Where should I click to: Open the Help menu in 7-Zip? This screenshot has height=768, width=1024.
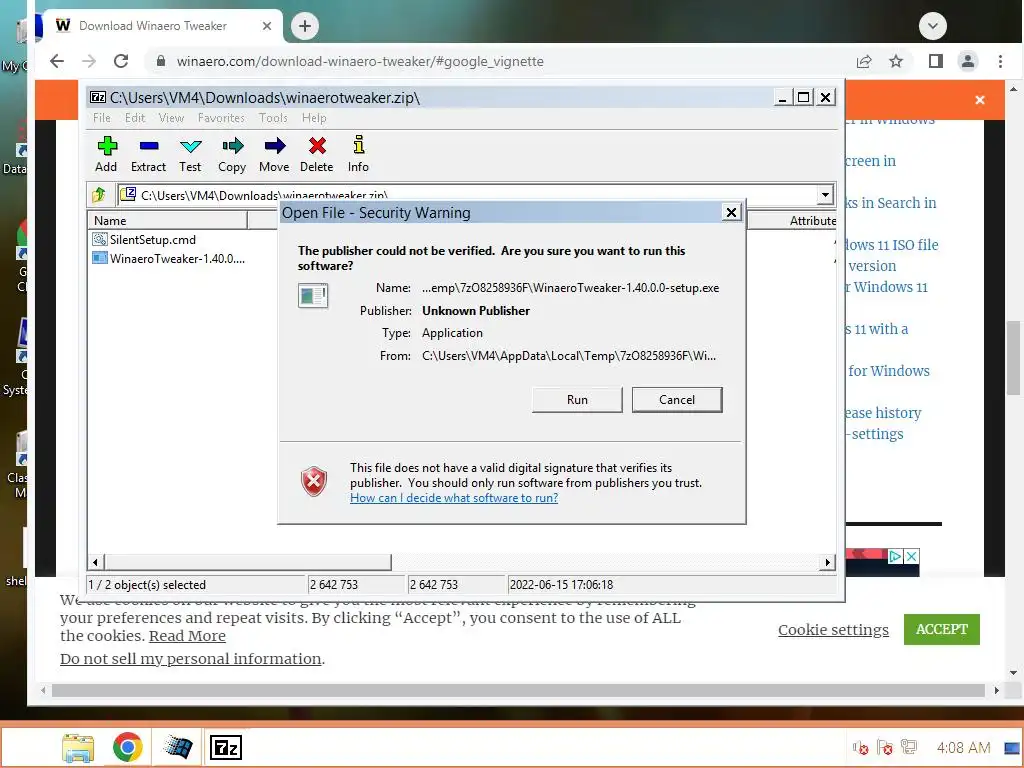pos(314,118)
